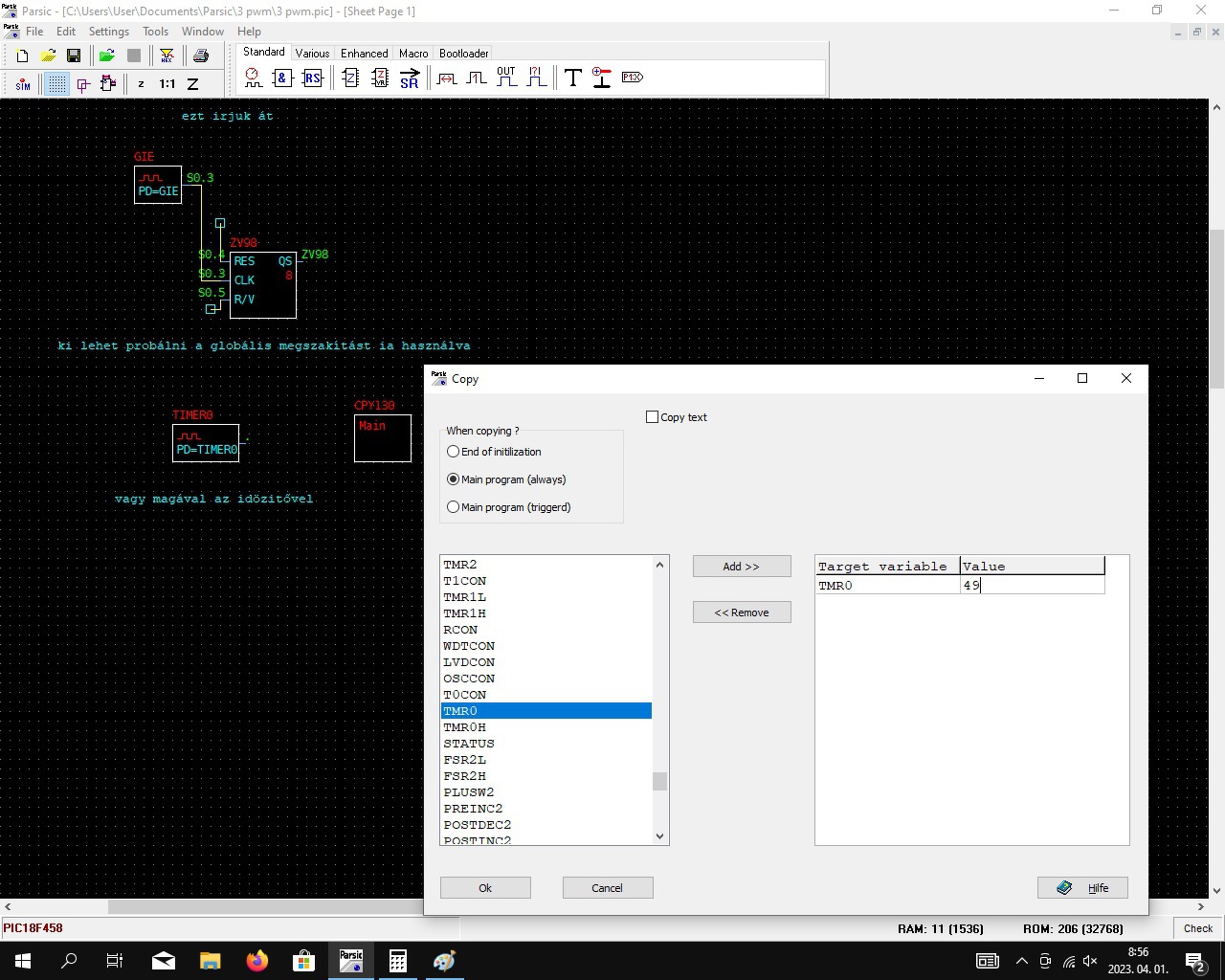Viewport: 1225px width, 980px height.
Task: Insert an RS flip-flop block
Action: pyautogui.click(x=313, y=78)
